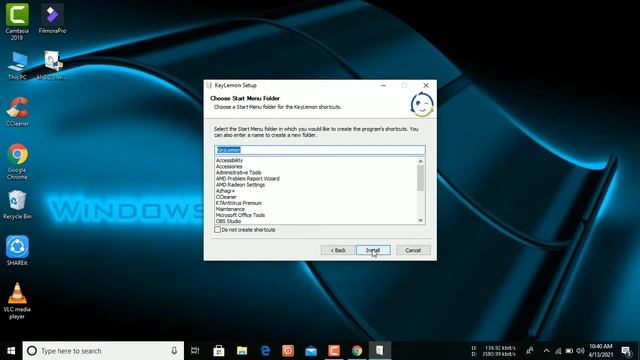
Task: Select AMD Problem Report Wizard folder
Action: (x=248, y=179)
